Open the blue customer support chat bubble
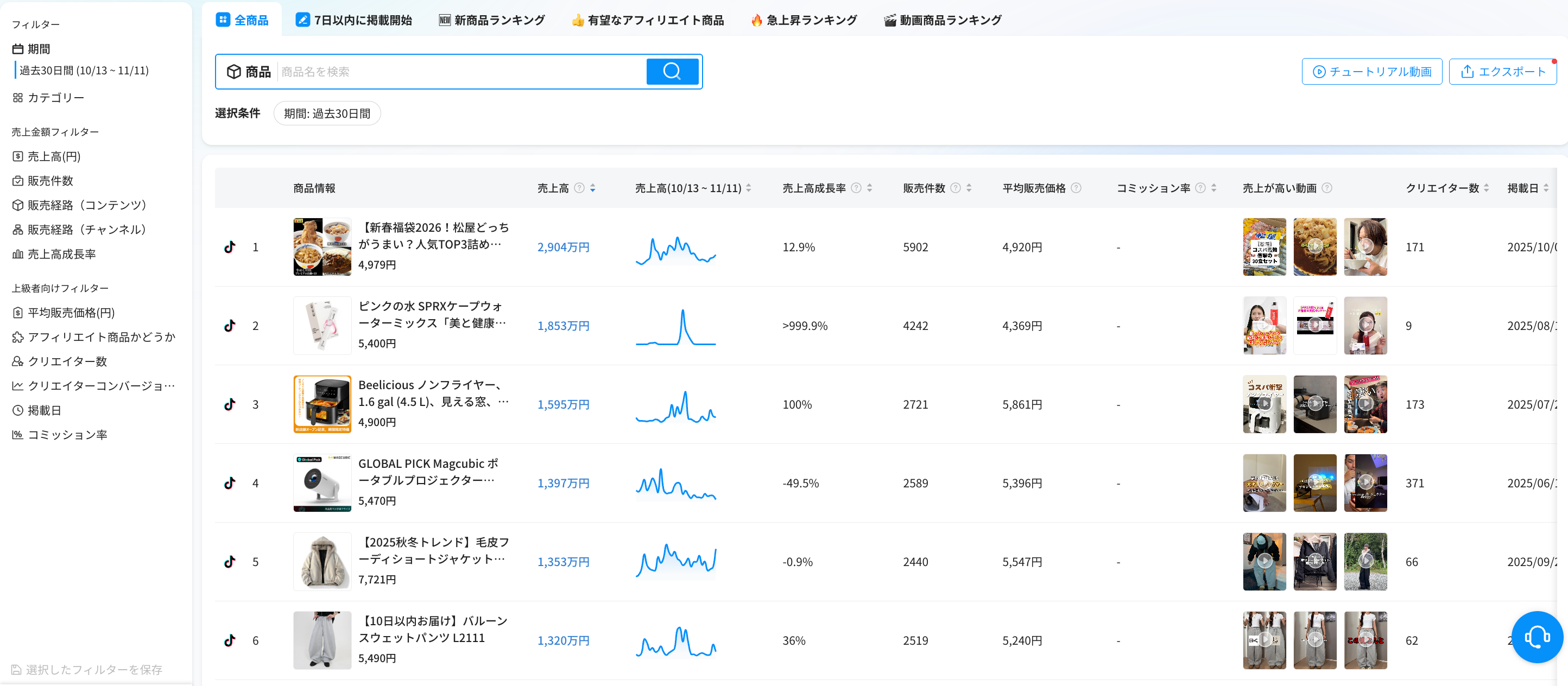Image resolution: width=1568 pixels, height=686 pixels. point(1537,637)
